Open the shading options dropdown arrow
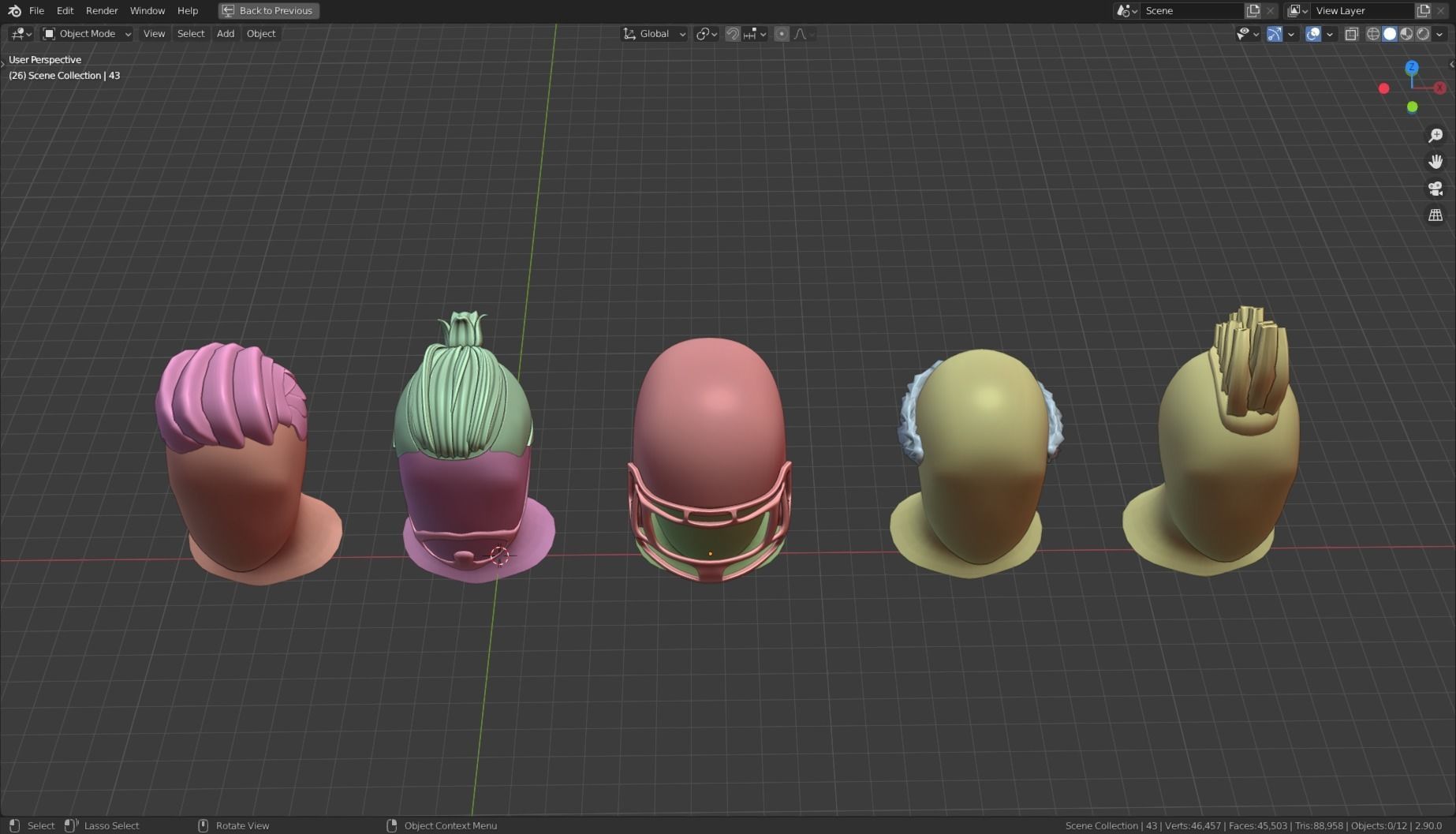The height and width of the screenshot is (834, 1456). [1439, 34]
